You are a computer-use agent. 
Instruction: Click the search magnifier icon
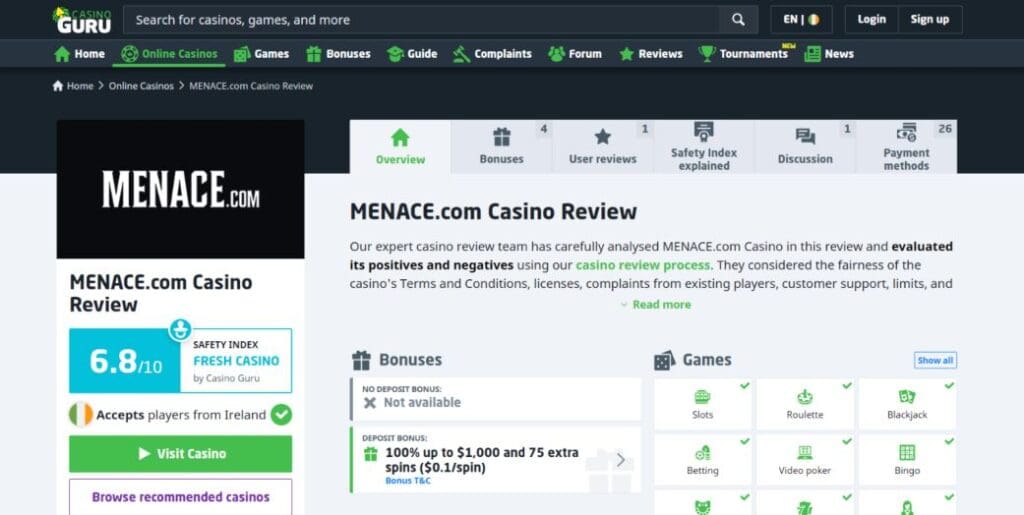[738, 19]
